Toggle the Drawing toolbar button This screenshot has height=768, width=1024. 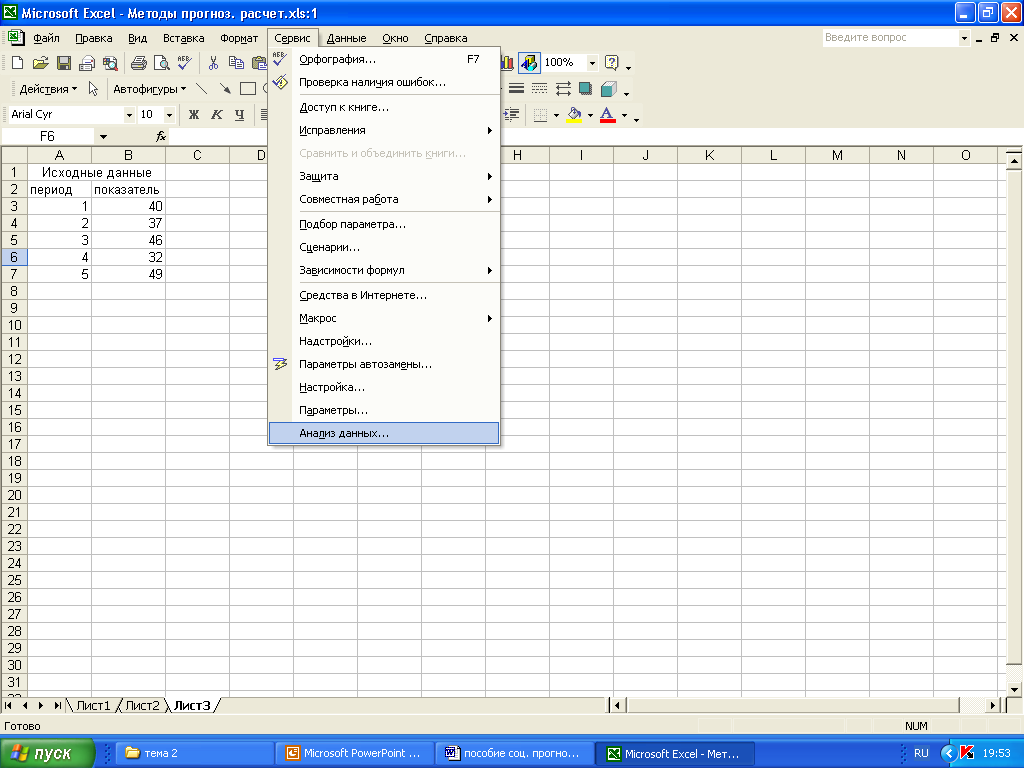529,63
